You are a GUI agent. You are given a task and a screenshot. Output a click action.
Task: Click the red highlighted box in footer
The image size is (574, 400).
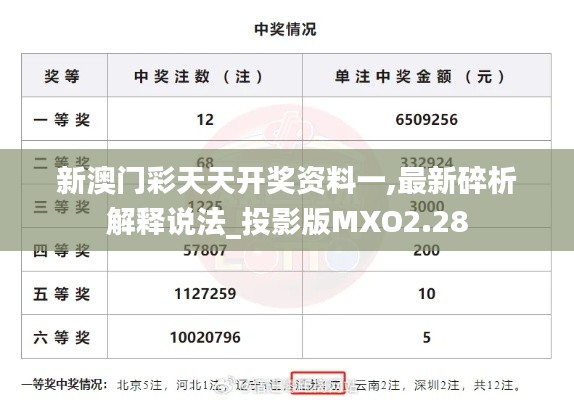click(x=318, y=383)
